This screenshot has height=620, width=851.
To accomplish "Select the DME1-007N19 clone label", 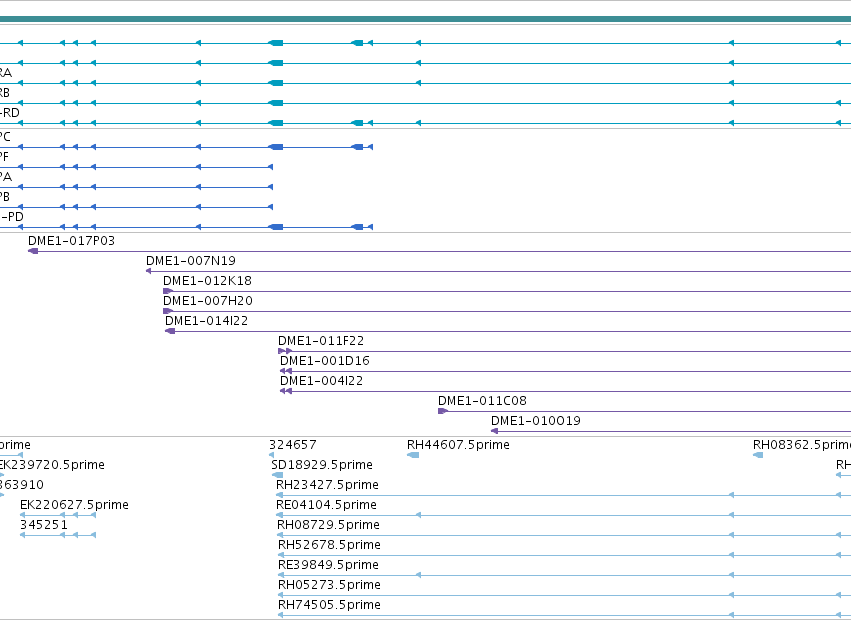I will tap(191, 261).
